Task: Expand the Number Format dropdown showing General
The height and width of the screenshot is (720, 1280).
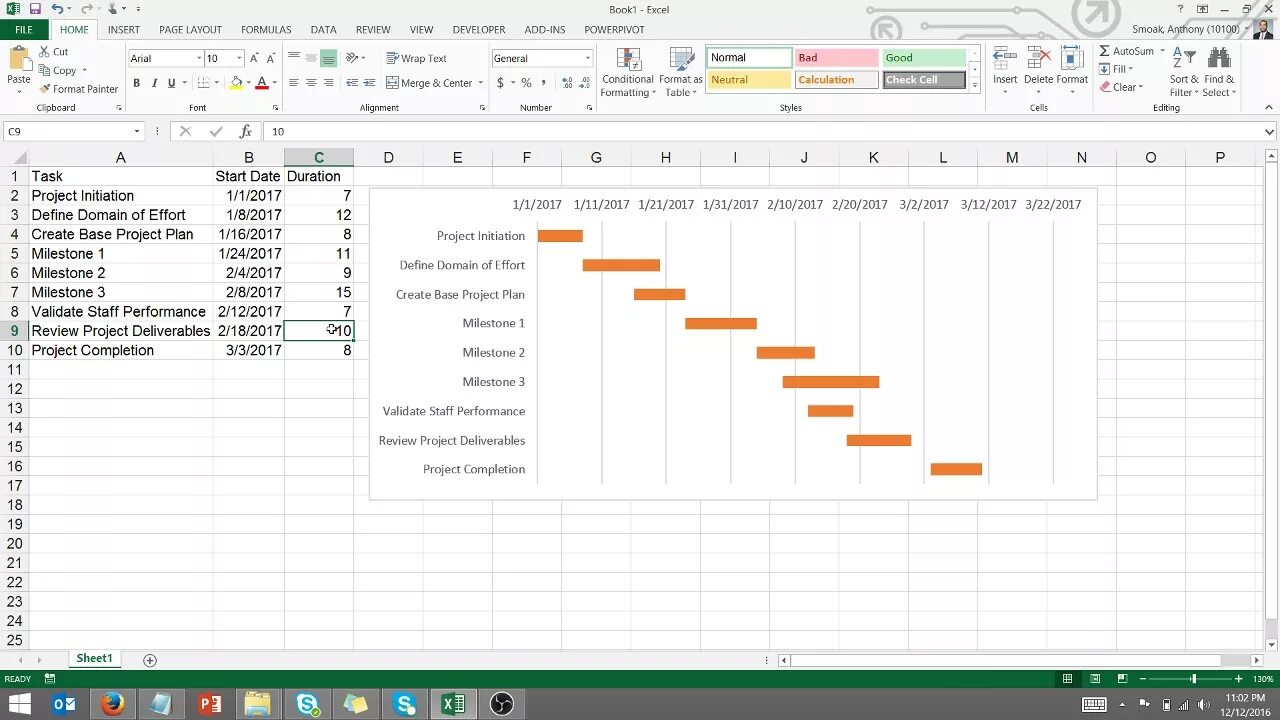Action: (588, 57)
